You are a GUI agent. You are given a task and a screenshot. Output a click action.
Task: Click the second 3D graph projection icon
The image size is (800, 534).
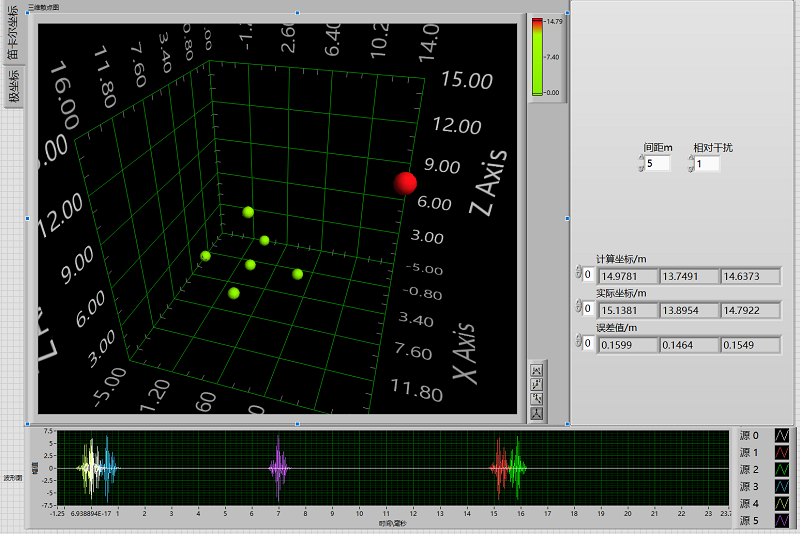(536, 385)
